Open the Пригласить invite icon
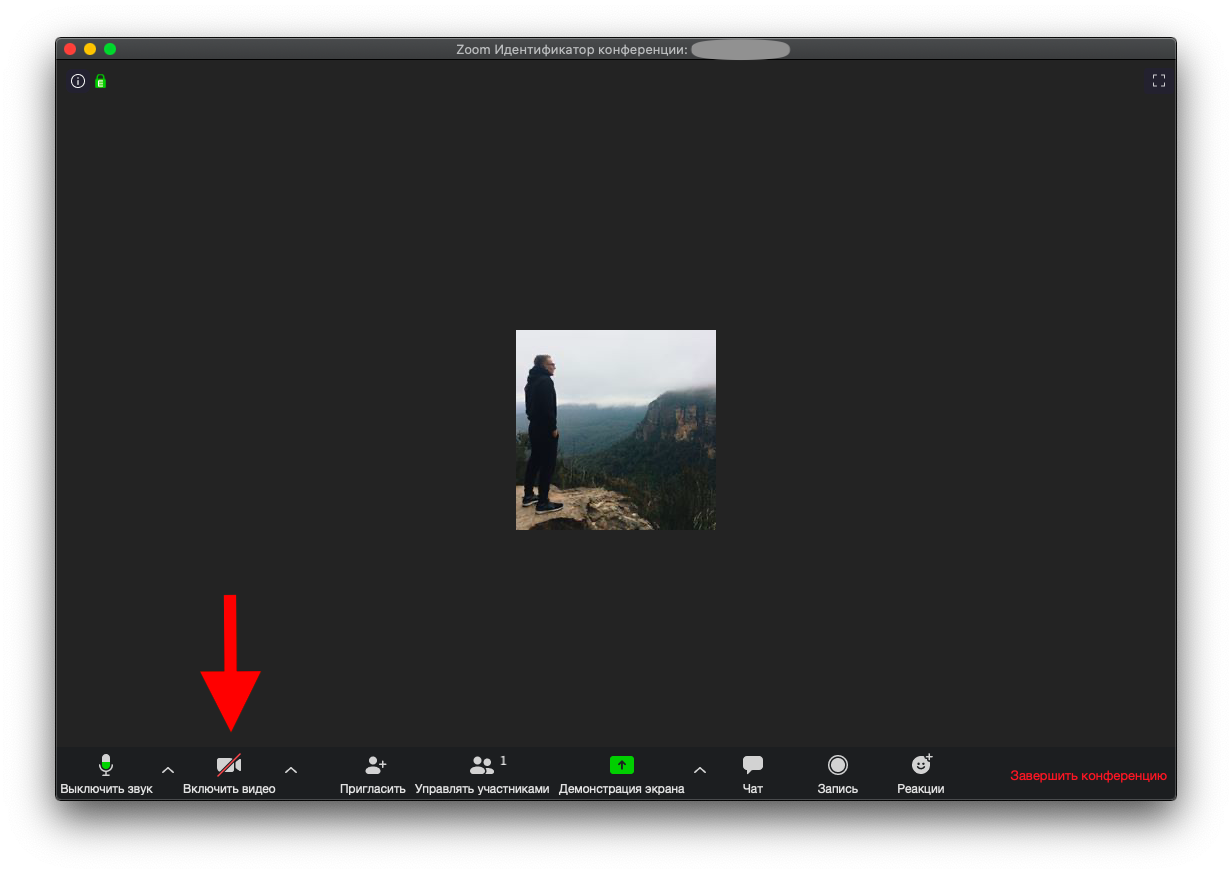 tap(373, 774)
